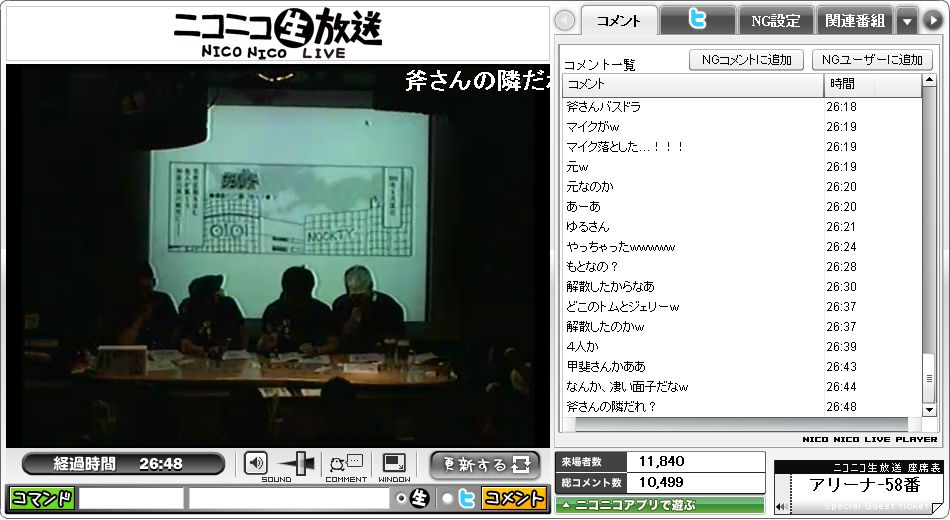
Task: Click the 来場者数 value 11,840
Action: point(662,462)
